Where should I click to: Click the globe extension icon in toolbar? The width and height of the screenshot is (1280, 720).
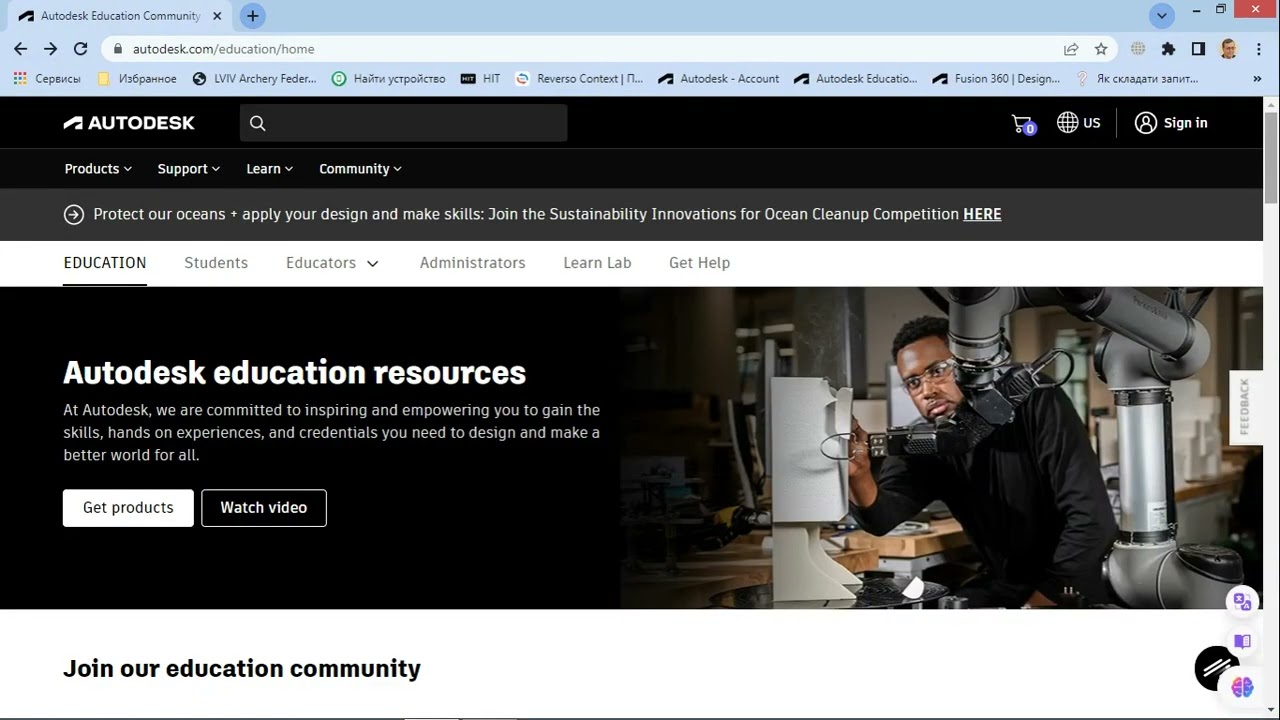[x=1138, y=48]
